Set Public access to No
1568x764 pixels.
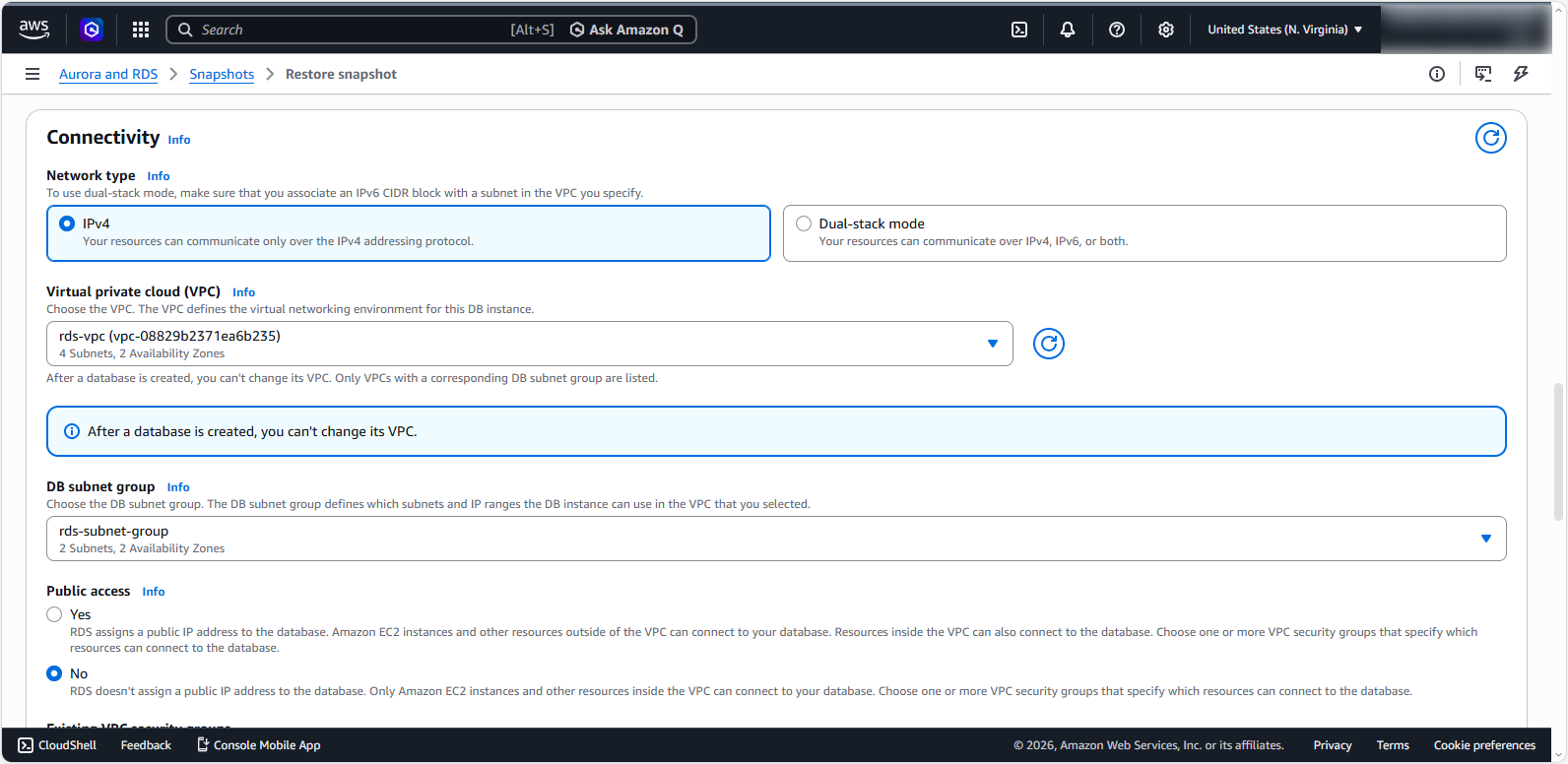54,673
